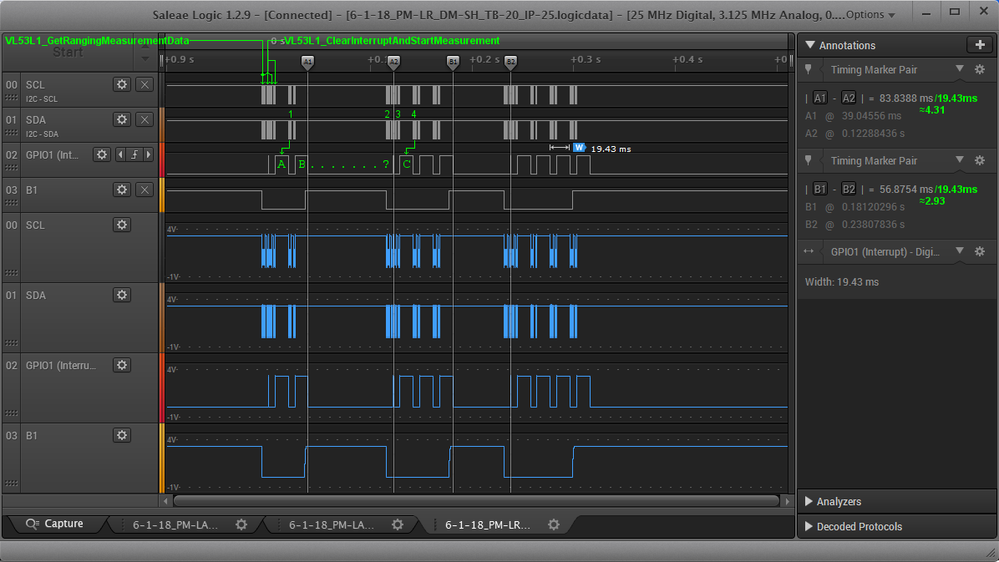Open settings gear for digital B1 channel
The image size is (999, 562).
(x=122, y=190)
